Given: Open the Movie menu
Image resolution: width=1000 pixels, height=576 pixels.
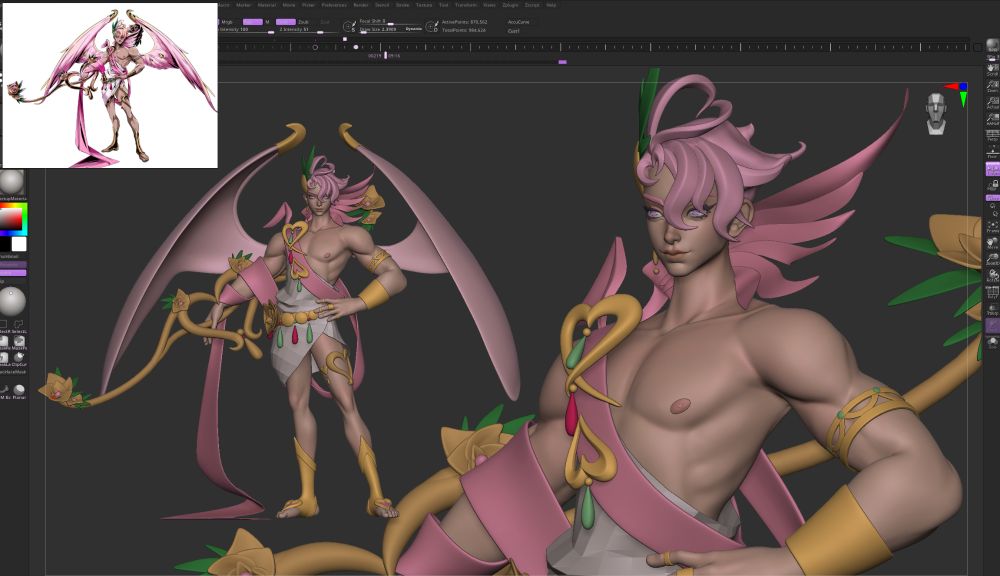Looking at the screenshot, I should [289, 4].
